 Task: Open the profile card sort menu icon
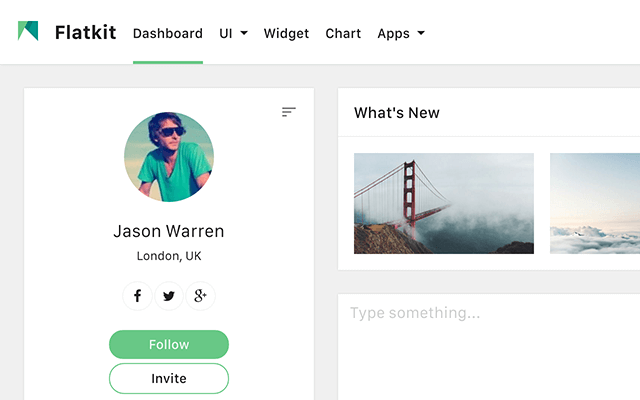point(288,112)
